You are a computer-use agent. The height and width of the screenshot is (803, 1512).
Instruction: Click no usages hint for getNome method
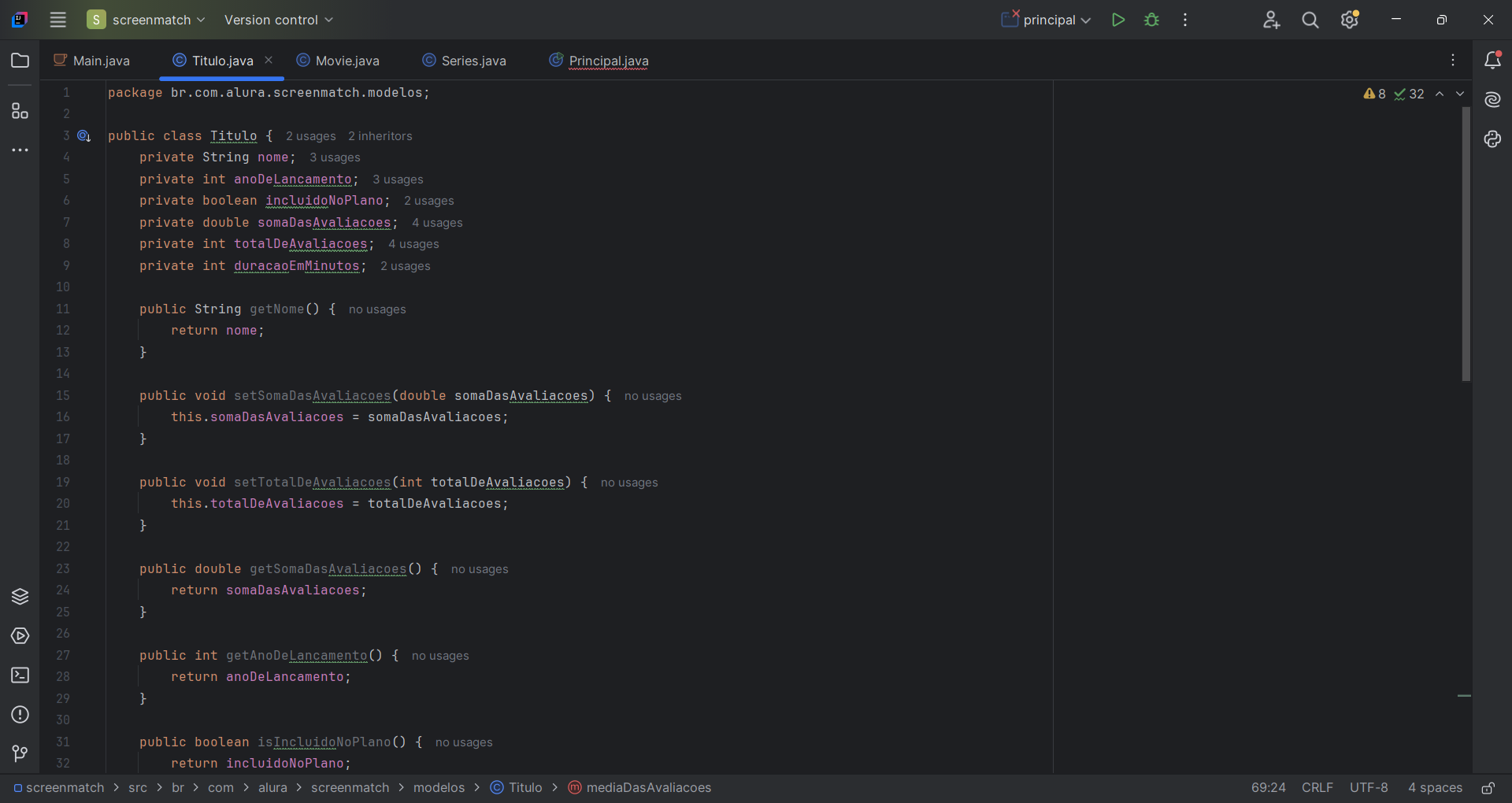[377, 309]
